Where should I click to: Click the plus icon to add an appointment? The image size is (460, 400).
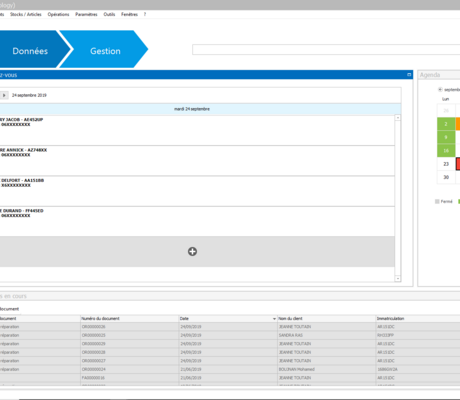192,251
